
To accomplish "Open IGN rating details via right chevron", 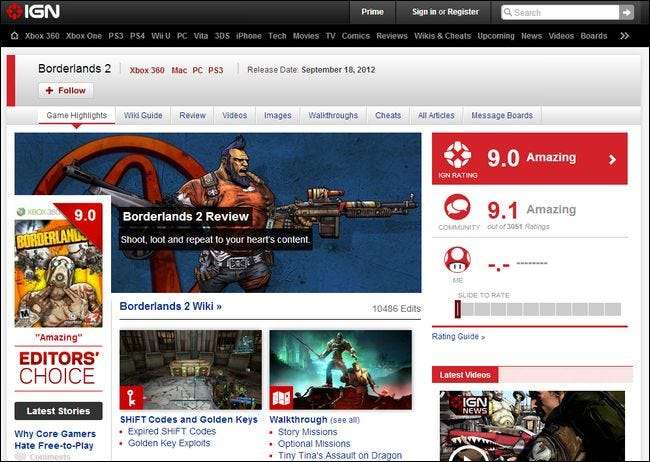I will pyautogui.click(x=611, y=158).
